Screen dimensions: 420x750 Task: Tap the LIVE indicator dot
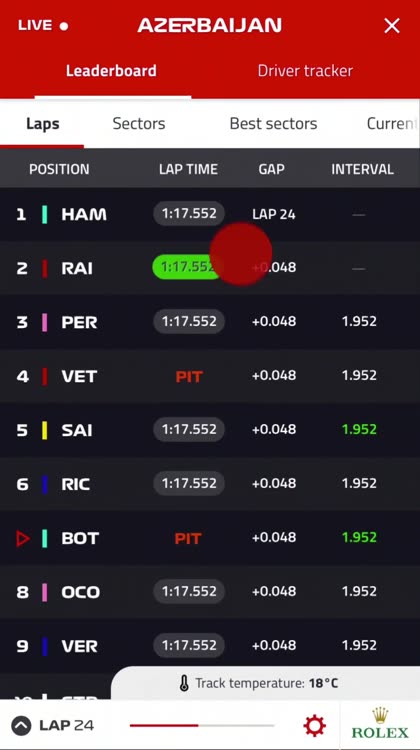64,26
